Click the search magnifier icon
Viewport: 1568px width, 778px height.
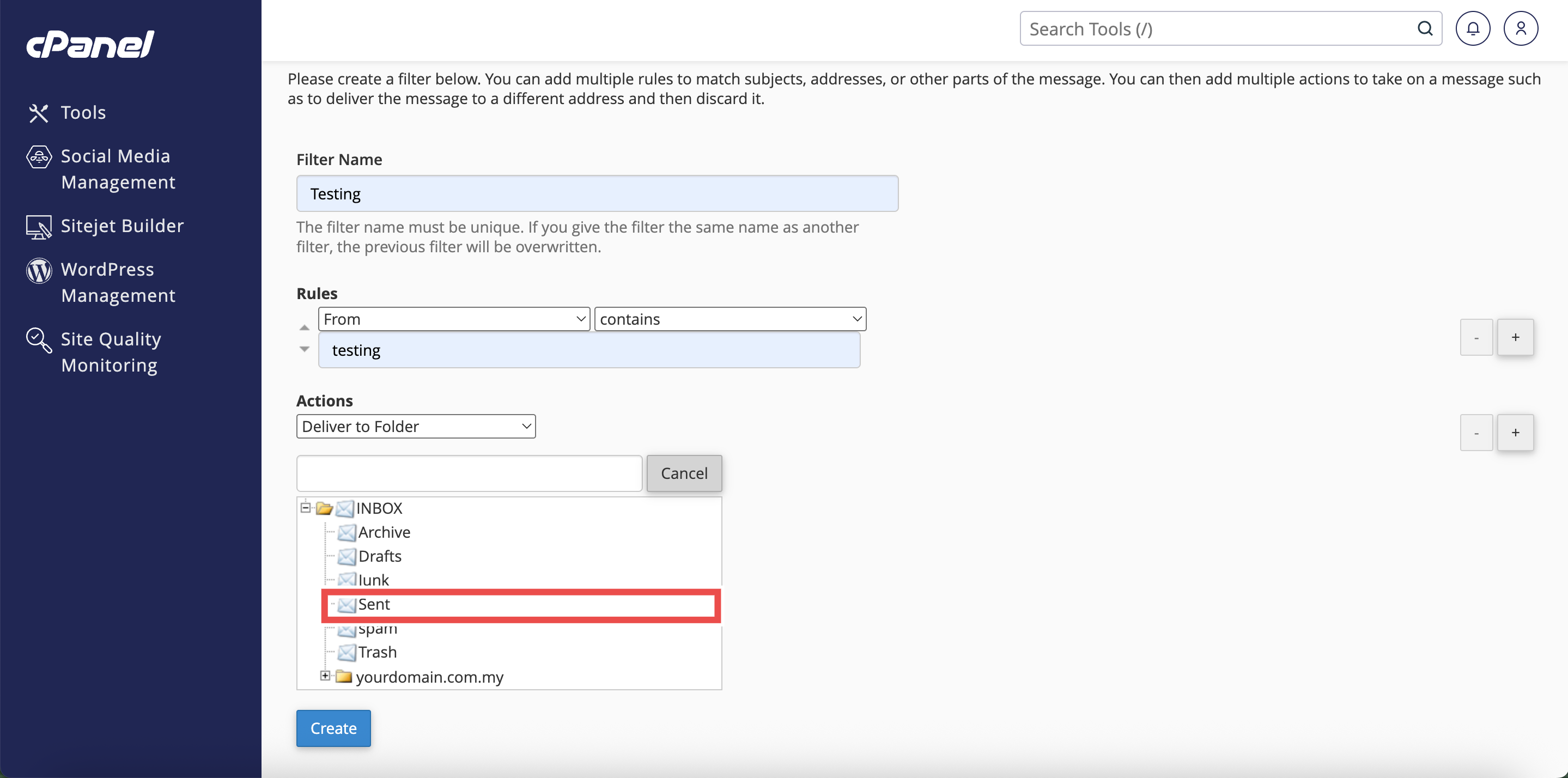pyautogui.click(x=1424, y=29)
